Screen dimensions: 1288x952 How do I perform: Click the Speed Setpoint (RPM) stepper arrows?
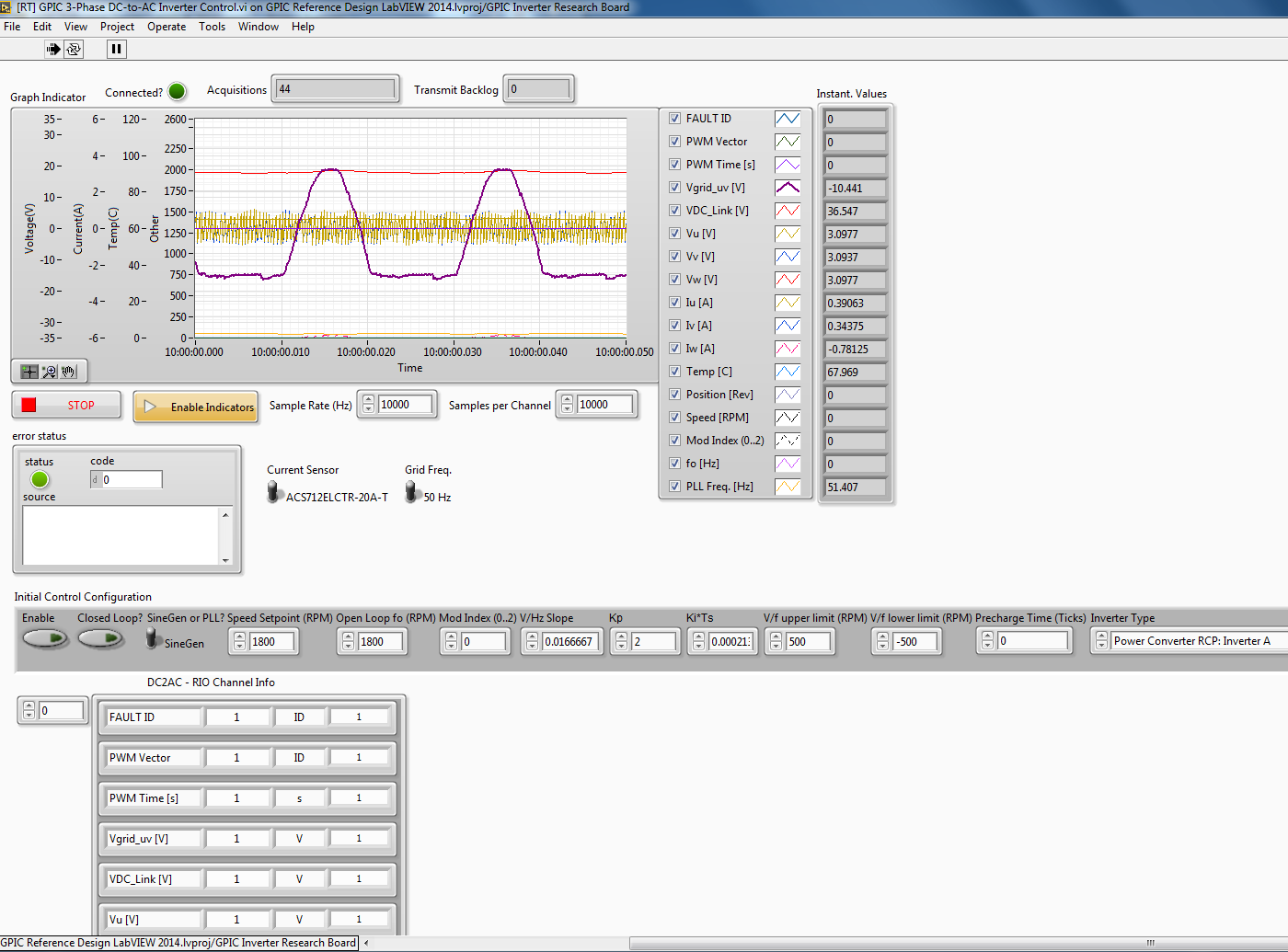[x=239, y=642]
